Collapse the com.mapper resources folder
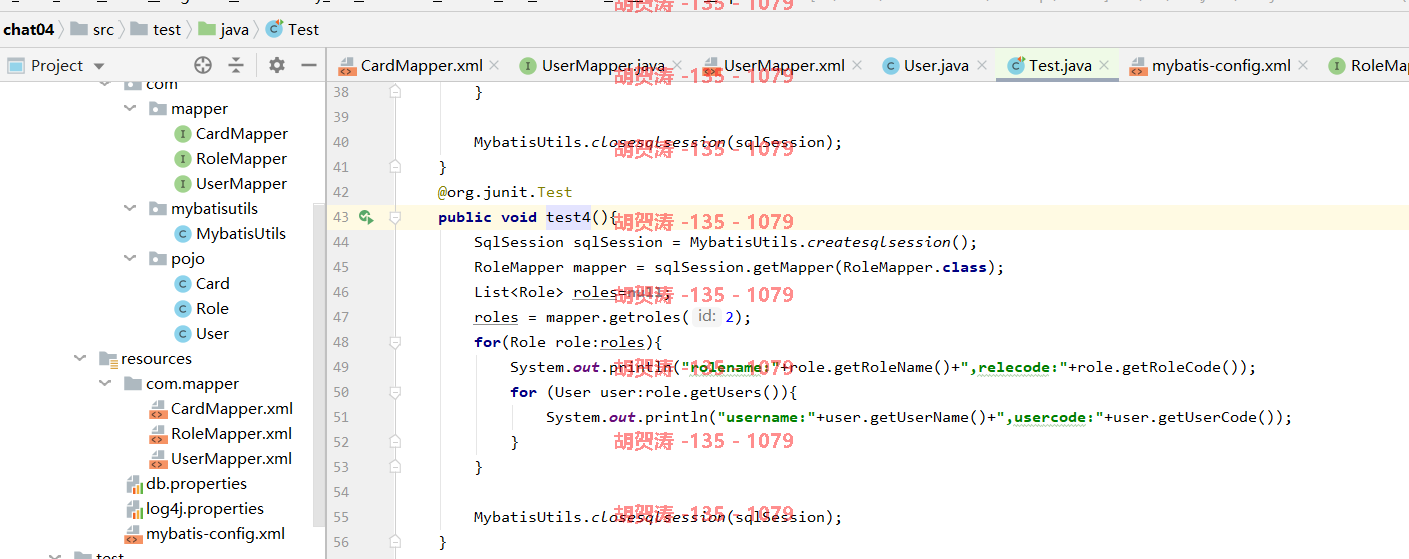The width and height of the screenshot is (1409, 559). tap(104, 384)
